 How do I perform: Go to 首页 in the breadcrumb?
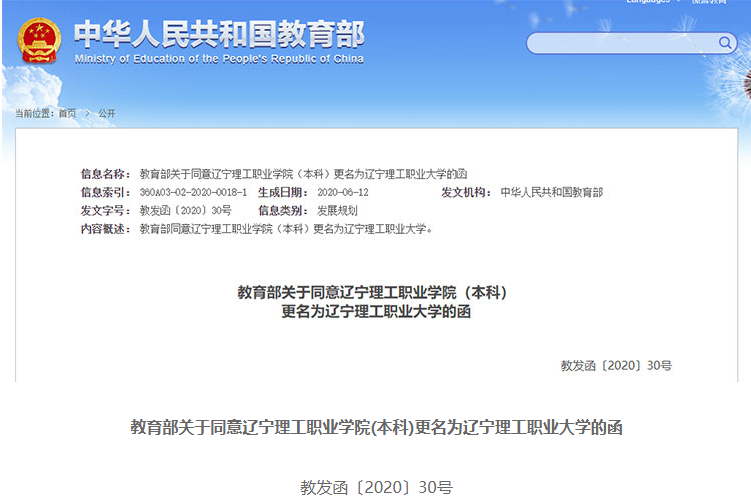(67, 113)
